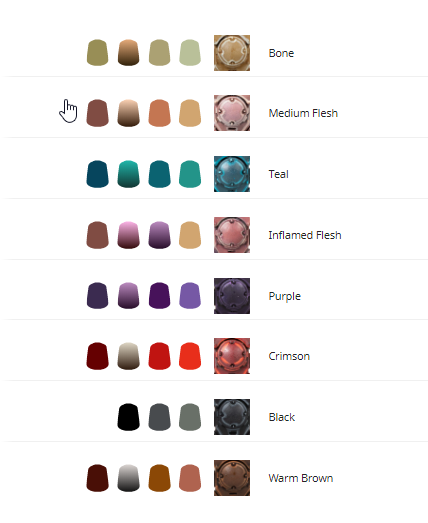Select the Teal scheme label
This screenshot has height=523, width=428.
[x=279, y=174]
